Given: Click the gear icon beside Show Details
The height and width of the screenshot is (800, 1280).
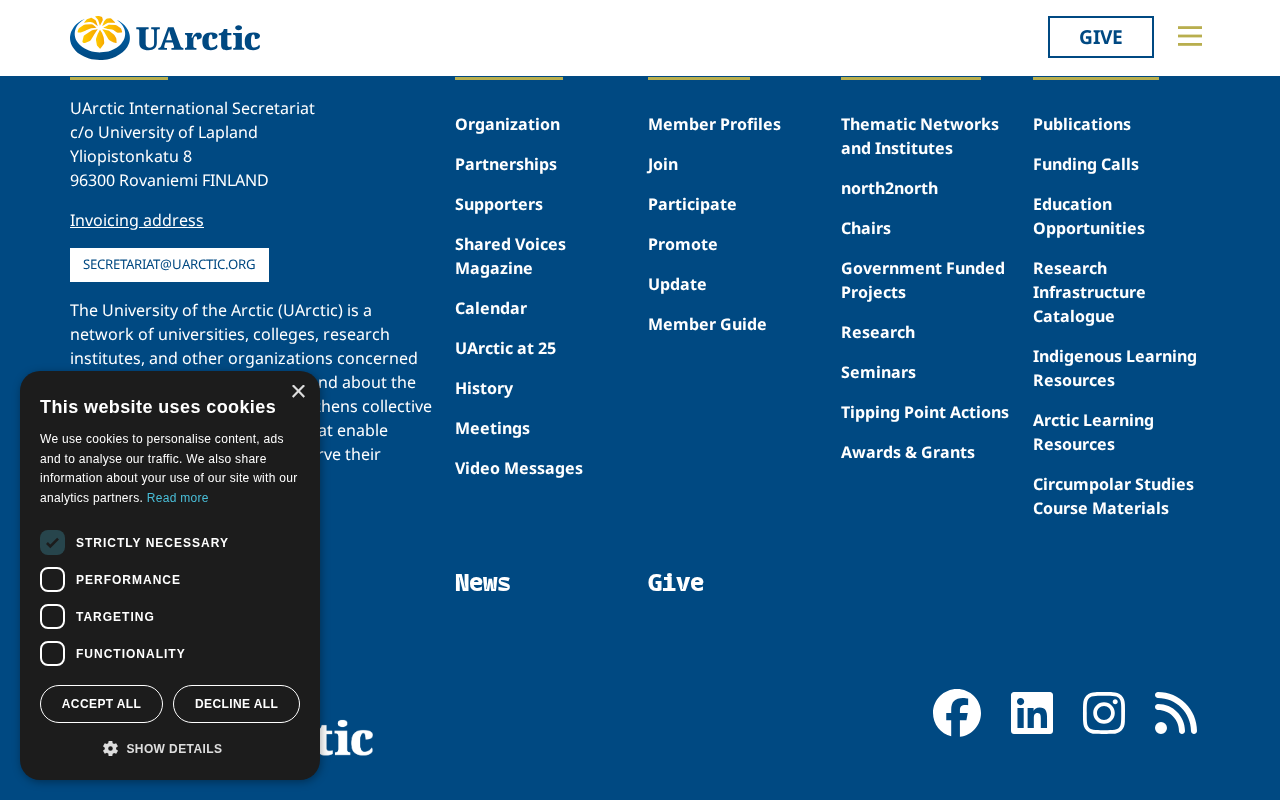Looking at the screenshot, I should point(110,748).
